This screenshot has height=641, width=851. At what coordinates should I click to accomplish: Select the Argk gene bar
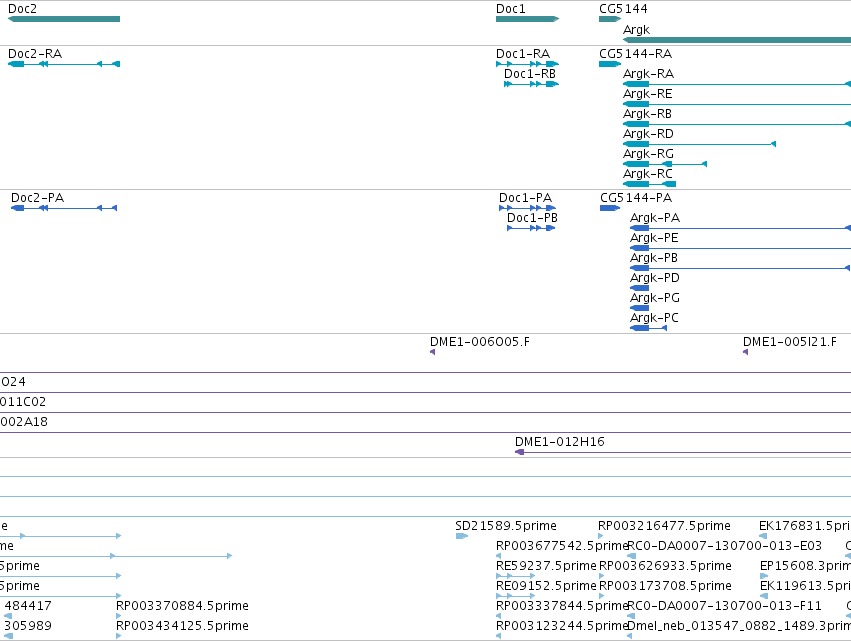pos(737,40)
